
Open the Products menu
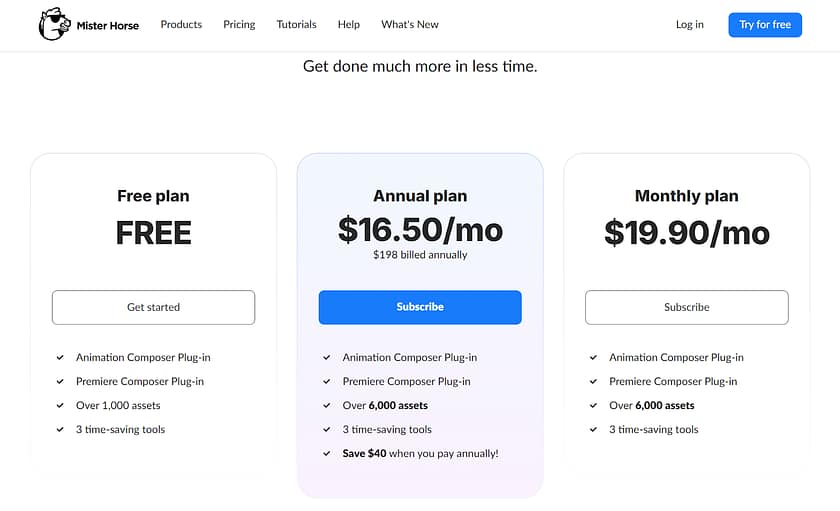(x=181, y=25)
